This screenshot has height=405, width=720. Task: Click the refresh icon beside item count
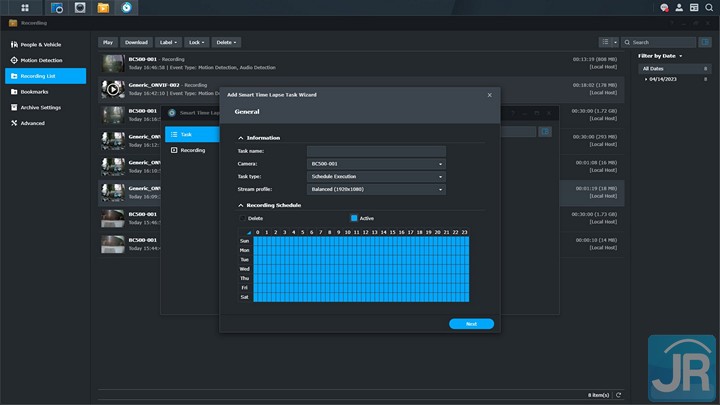tap(618, 395)
